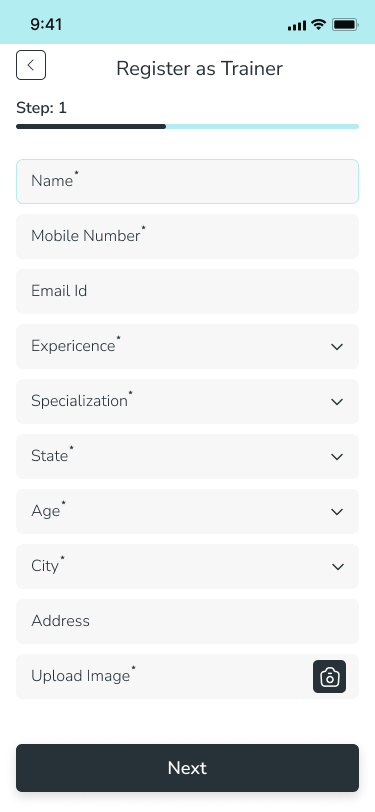
Task: Tap the back arrow icon
Action: pyautogui.click(x=31, y=65)
